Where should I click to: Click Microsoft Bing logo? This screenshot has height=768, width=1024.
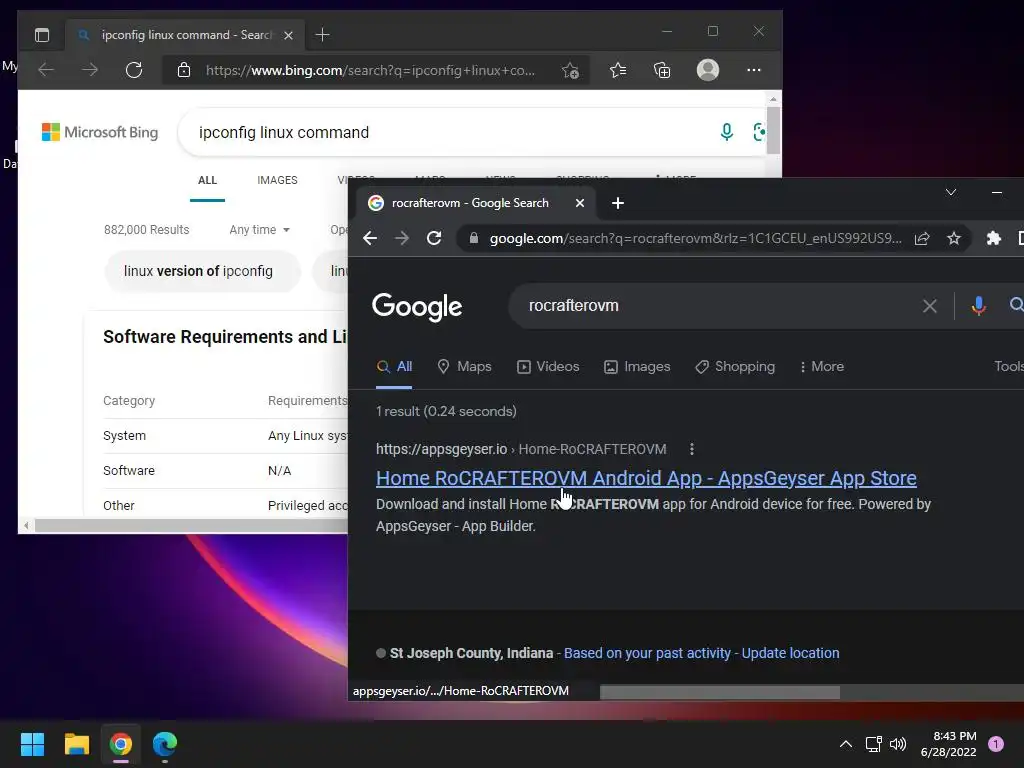100,132
